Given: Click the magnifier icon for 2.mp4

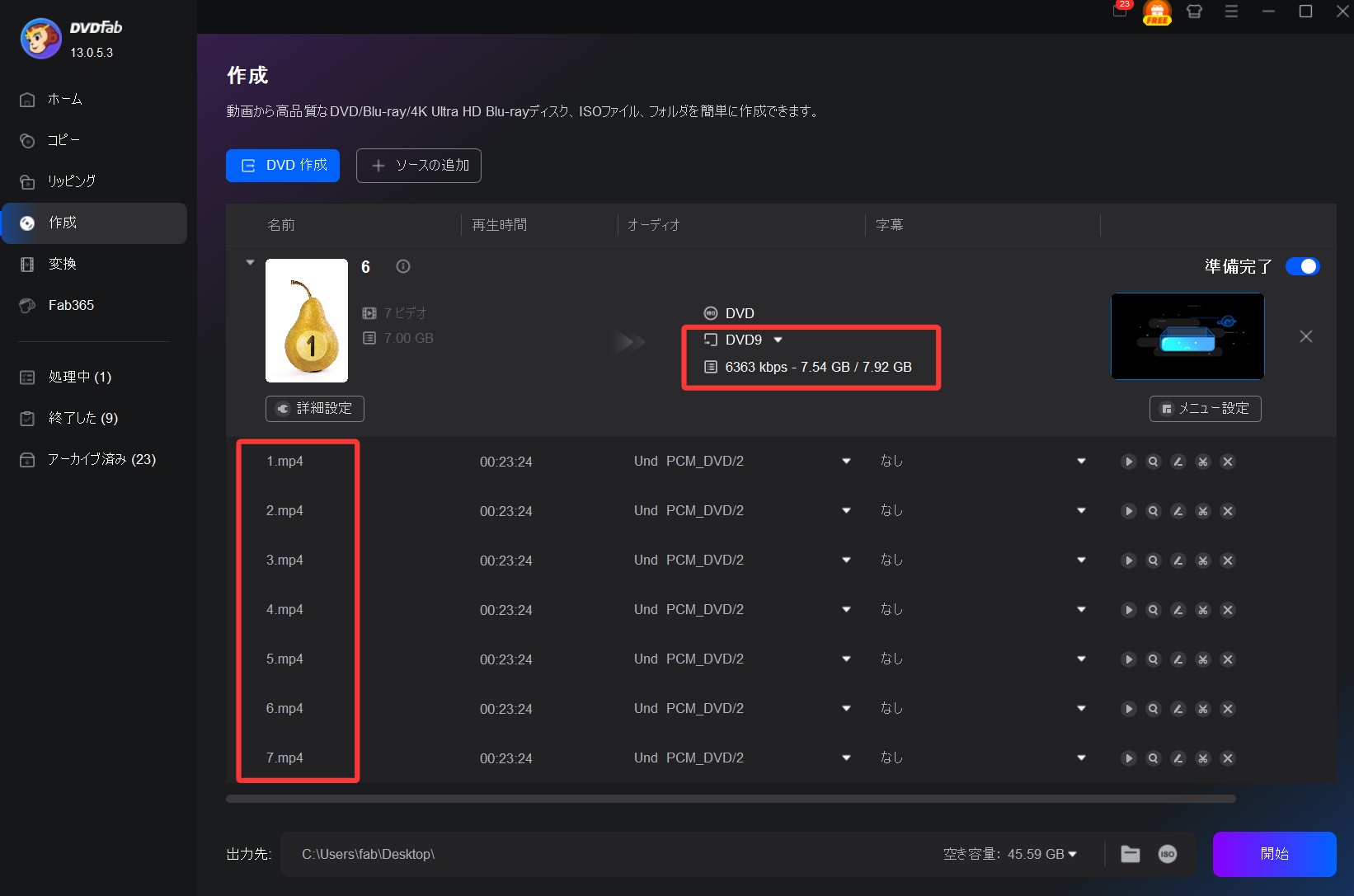Looking at the screenshot, I should (1153, 511).
